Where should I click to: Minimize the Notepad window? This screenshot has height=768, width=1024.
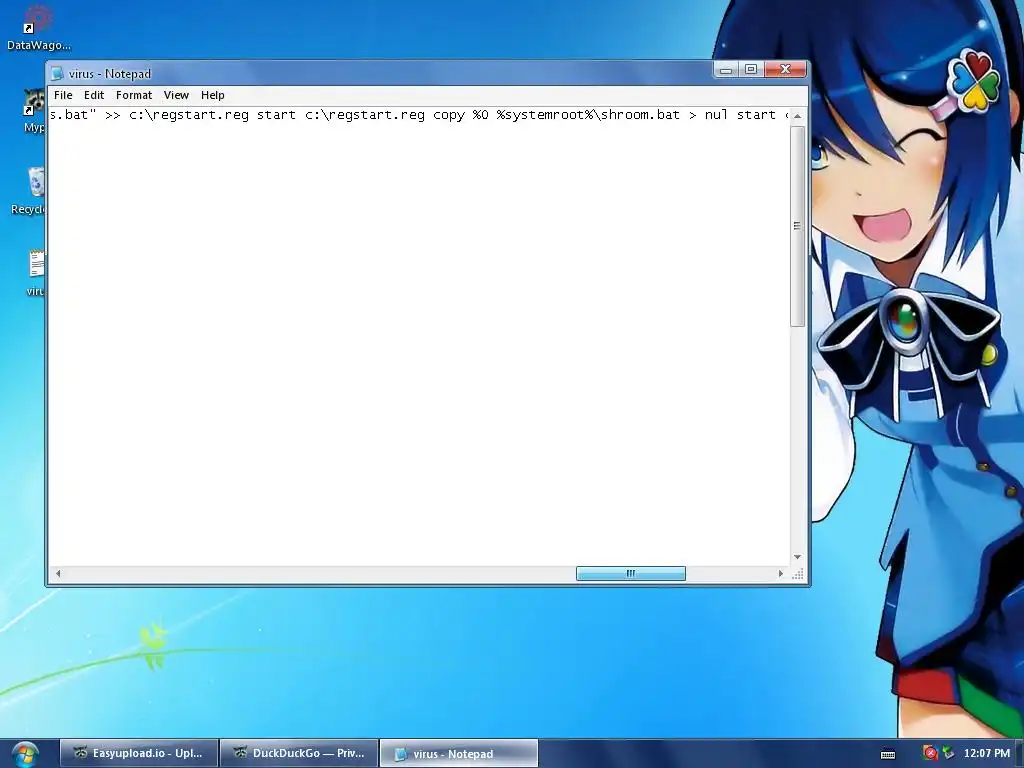[x=726, y=69]
